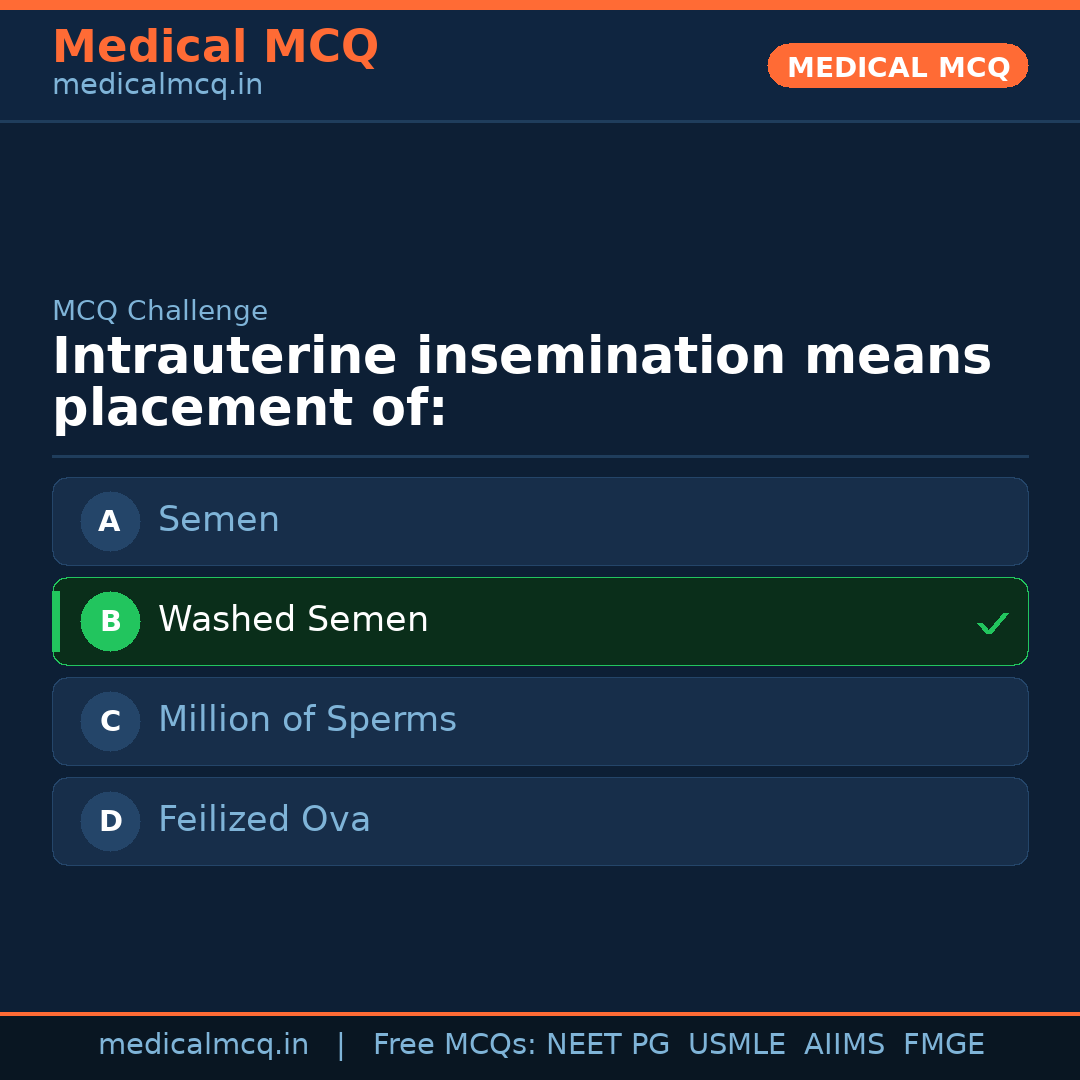This screenshot has width=1080, height=1080.
Task: Click 'Free MCQs:' text in footer
Action: (455, 1045)
